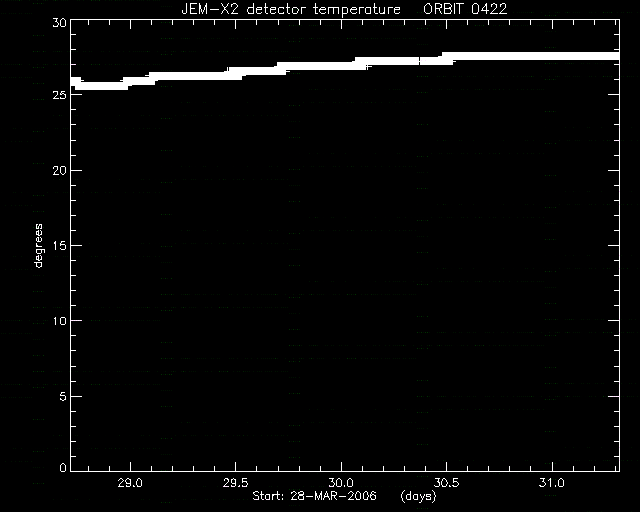Click the y-axis tick label 25
This screenshot has height=512, width=640.
tap(59, 95)
